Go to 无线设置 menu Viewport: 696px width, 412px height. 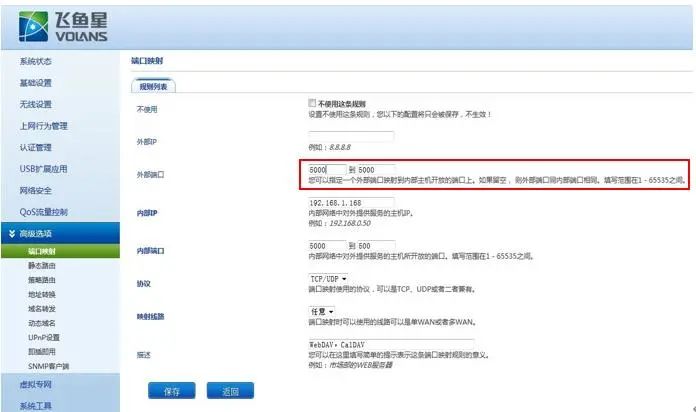coord(36,104)
